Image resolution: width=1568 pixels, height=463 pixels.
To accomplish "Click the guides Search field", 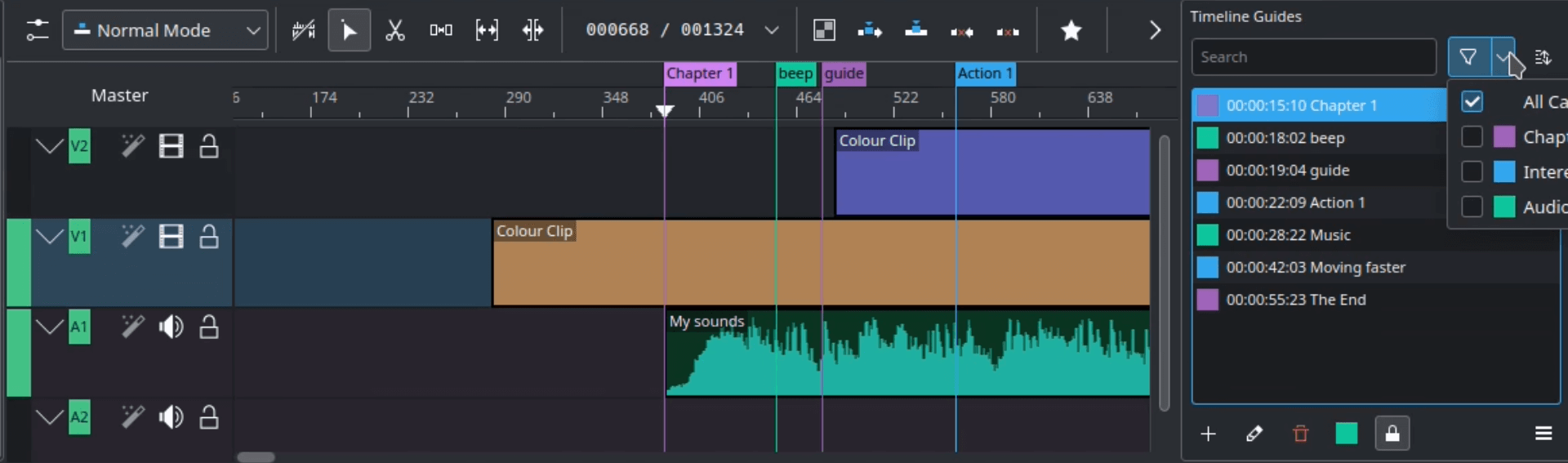I will [x=1313, y=57].
